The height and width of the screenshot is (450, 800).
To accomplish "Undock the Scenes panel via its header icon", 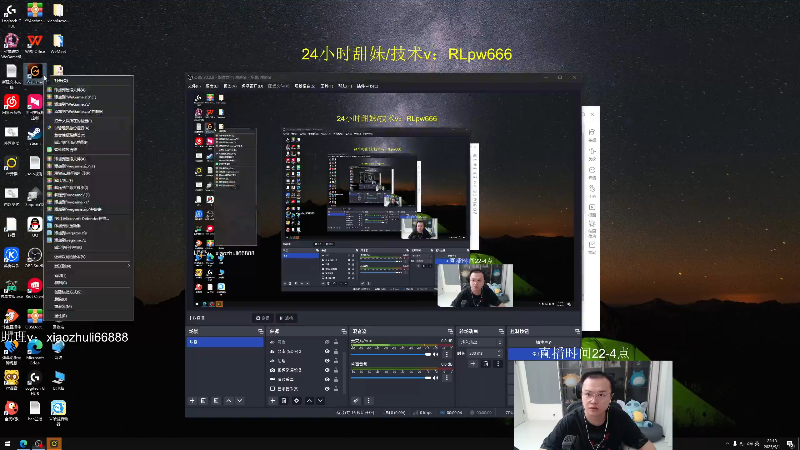I will [261, 331].
